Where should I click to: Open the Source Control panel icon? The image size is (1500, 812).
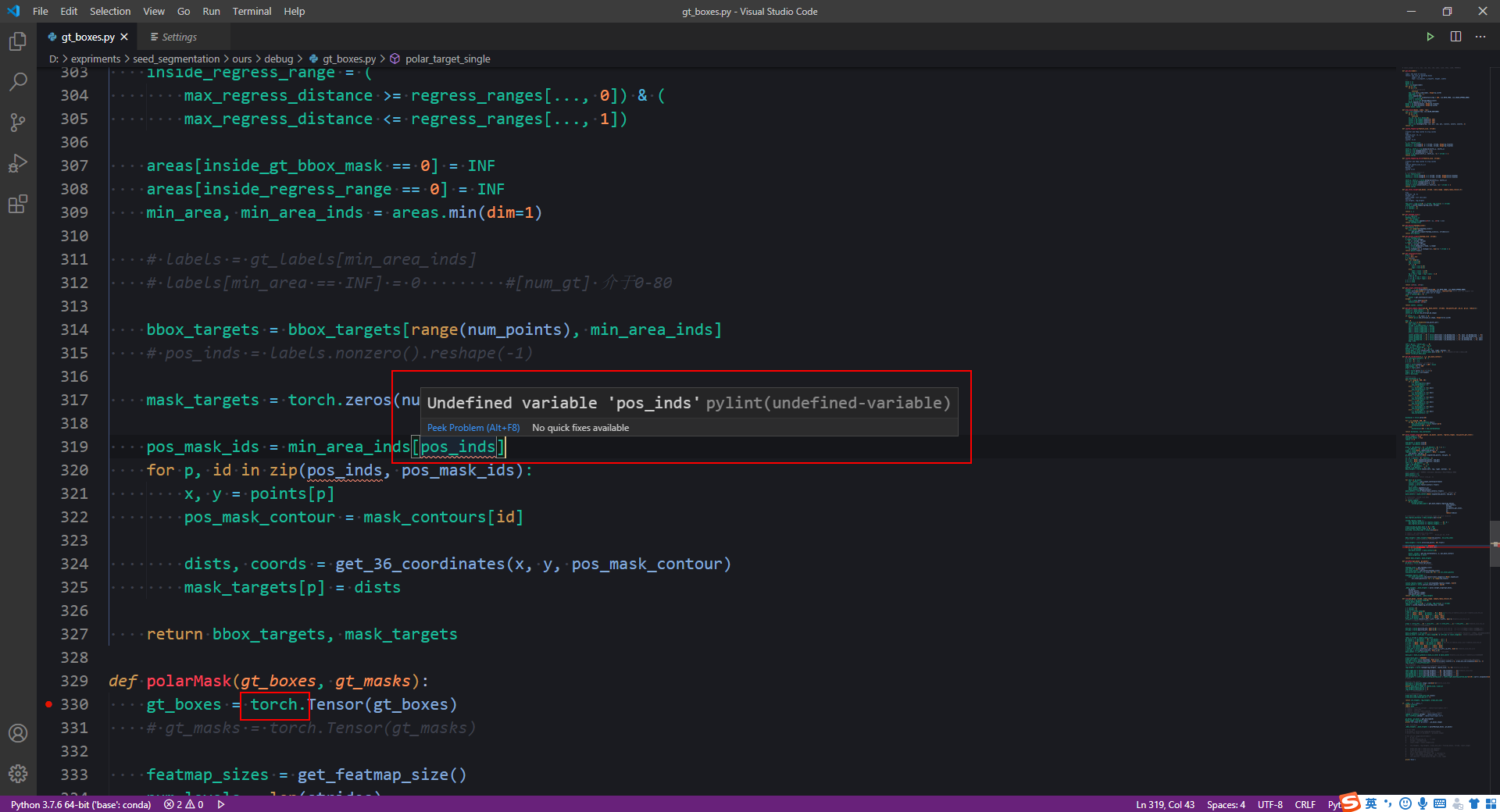17,122
